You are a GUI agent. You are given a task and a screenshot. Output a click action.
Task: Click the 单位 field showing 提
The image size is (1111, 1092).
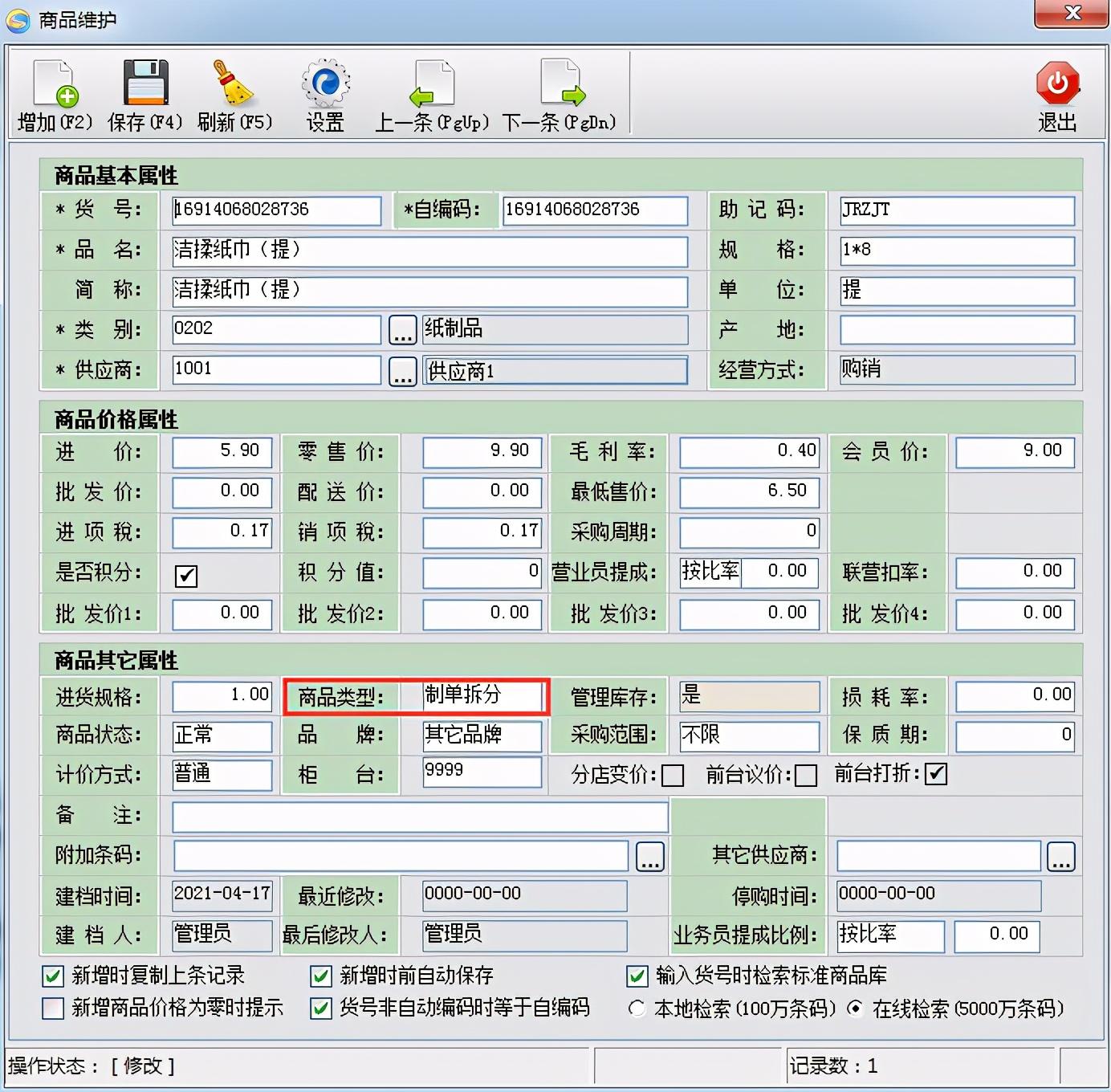click(957, 291)
